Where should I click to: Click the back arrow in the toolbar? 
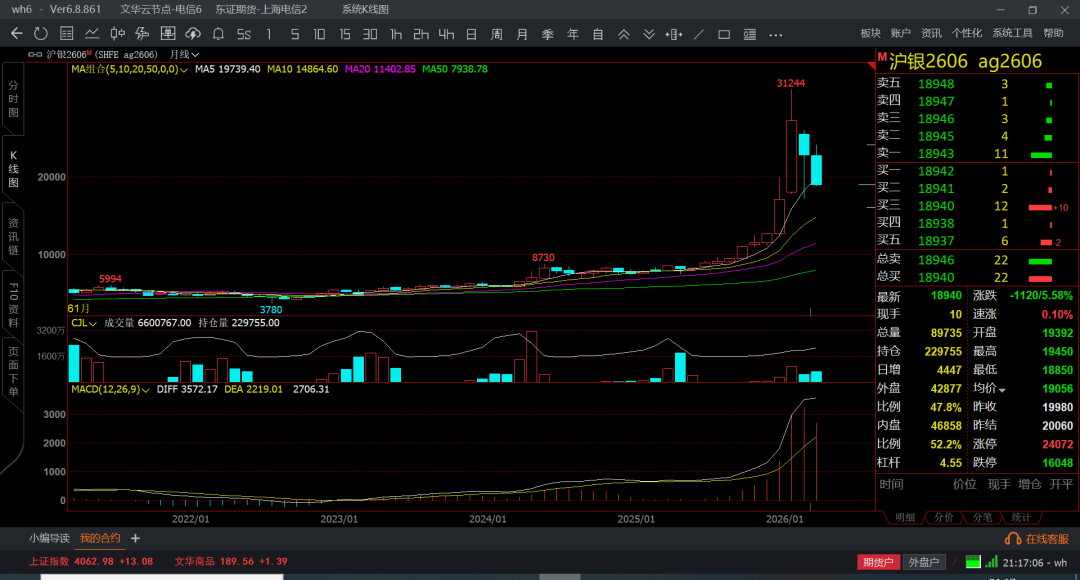point(16,34)
